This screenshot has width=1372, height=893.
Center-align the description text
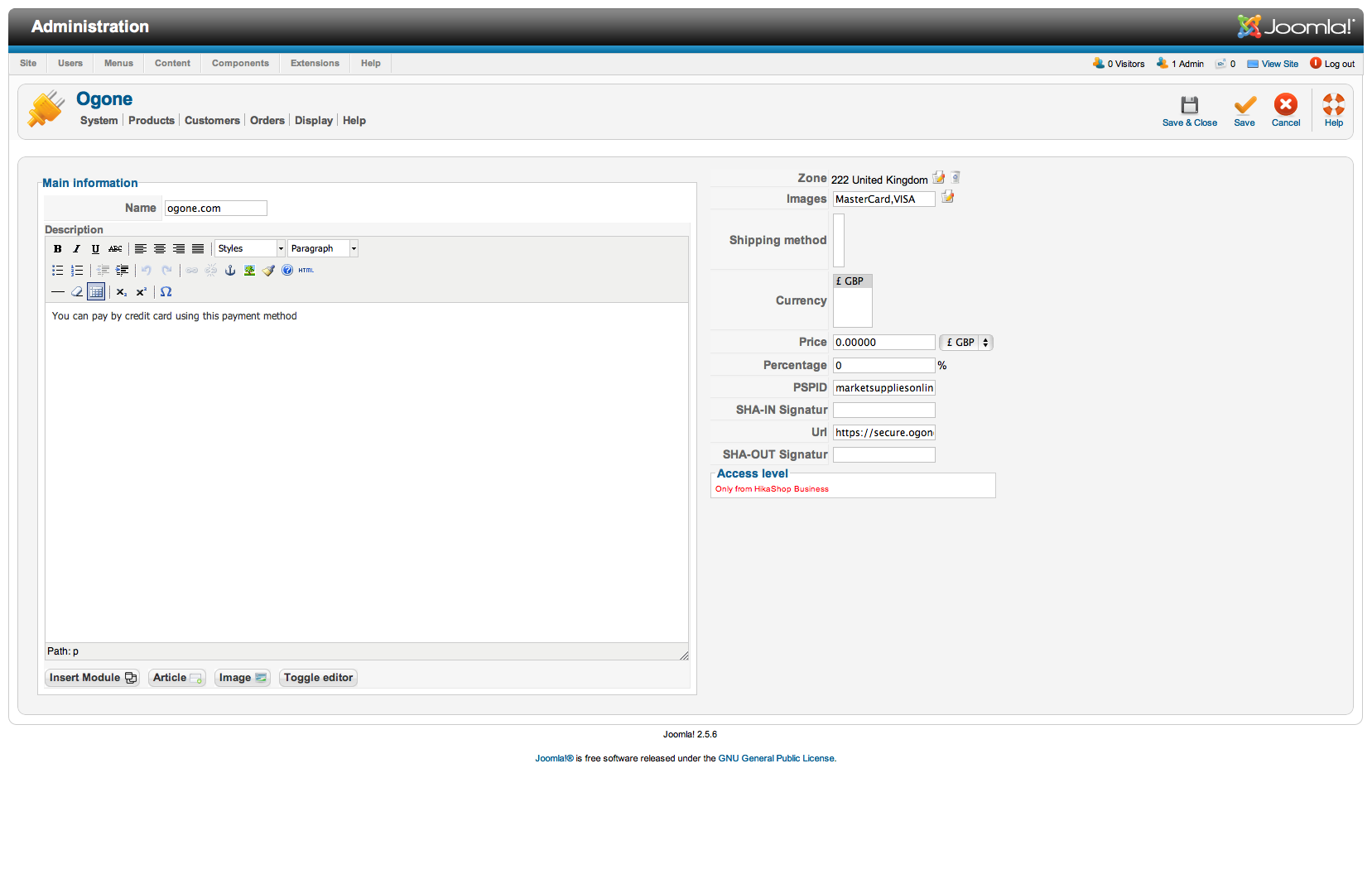click(160, 248)
